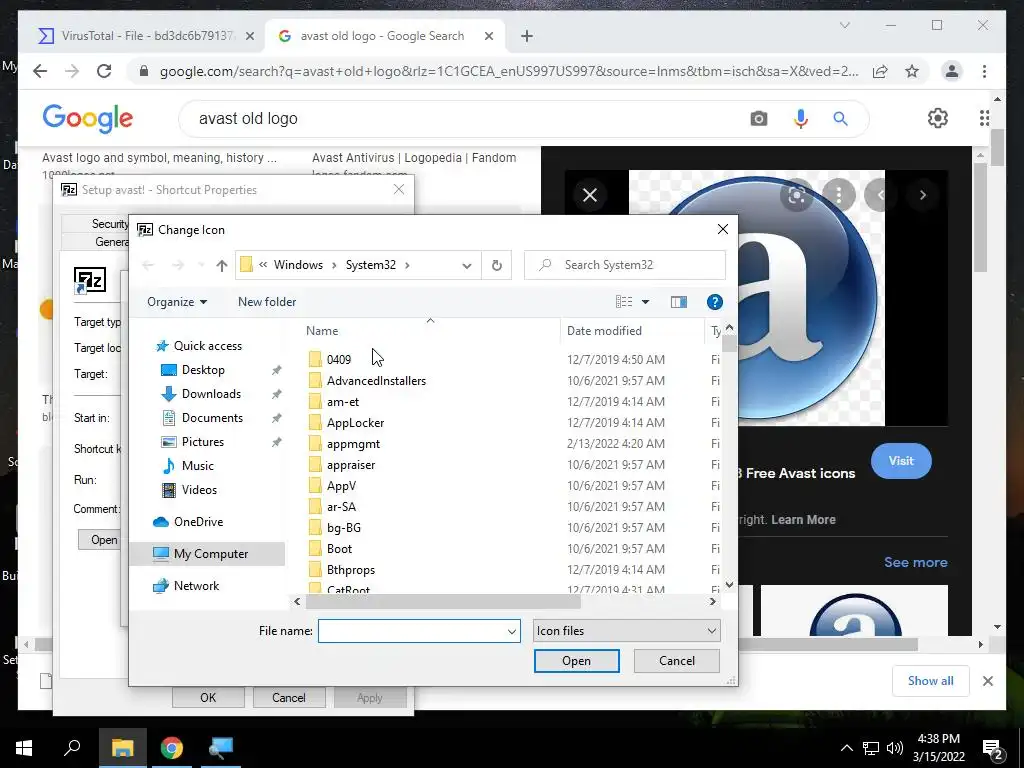Open Windows Start menu

tap(24, 748)
